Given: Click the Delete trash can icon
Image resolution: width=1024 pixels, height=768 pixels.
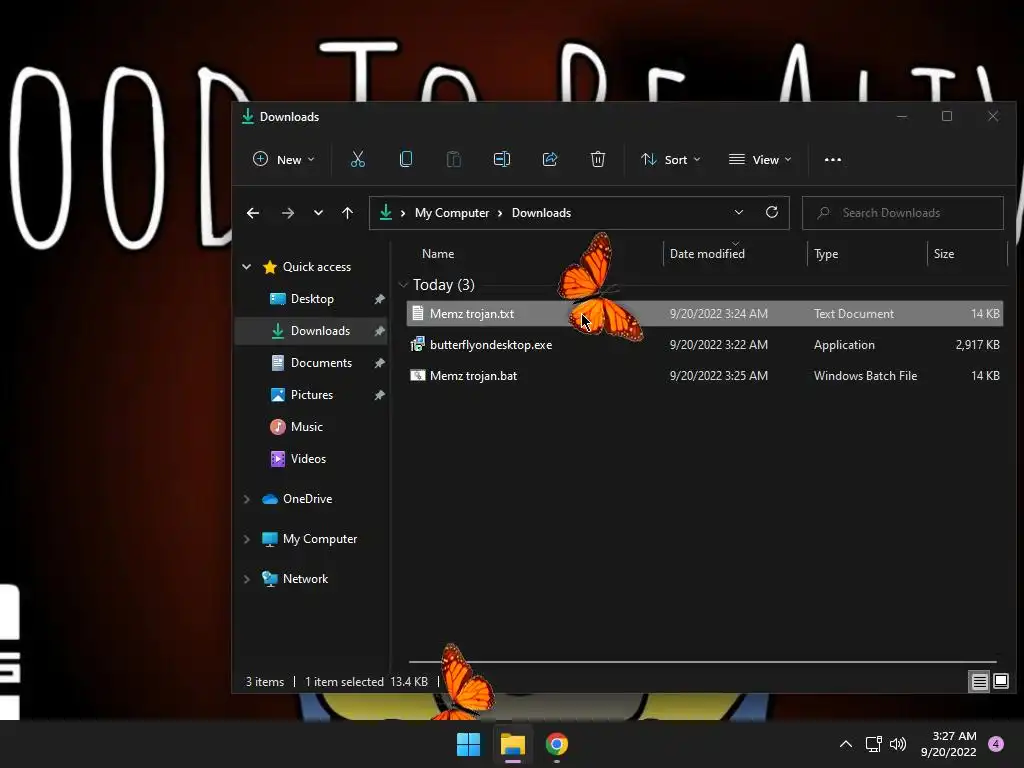Looking at the screenshot, I should tap(598, 159).
